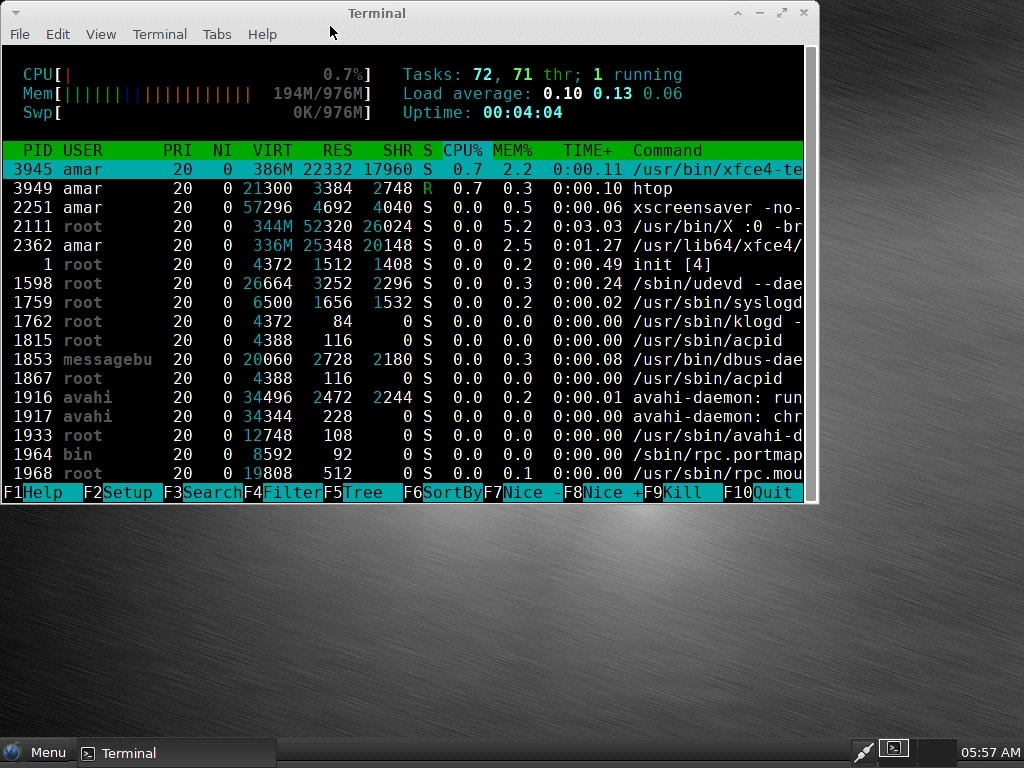The height and width of the screenshot is (768, 1024).
Task: Select the init [4] process row
Action: [403, 264]
